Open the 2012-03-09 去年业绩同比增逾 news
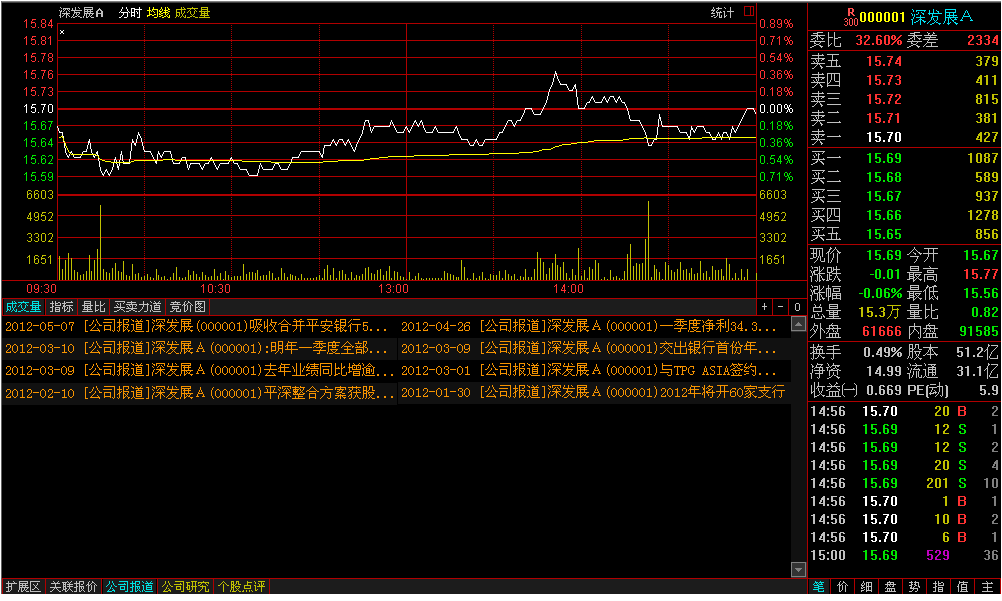The image size is (1002, 601). pyautogui.click(x=199, y=370)
